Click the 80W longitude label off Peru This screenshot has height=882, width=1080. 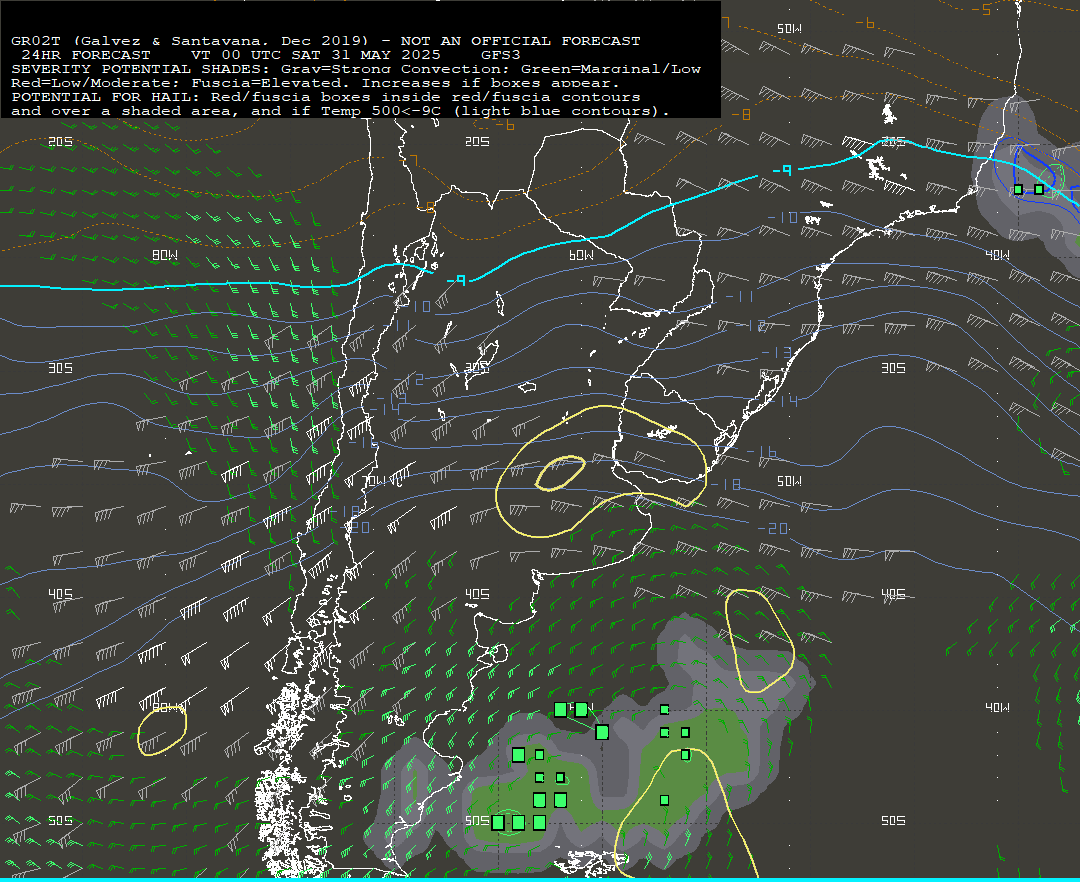point(165,255)
